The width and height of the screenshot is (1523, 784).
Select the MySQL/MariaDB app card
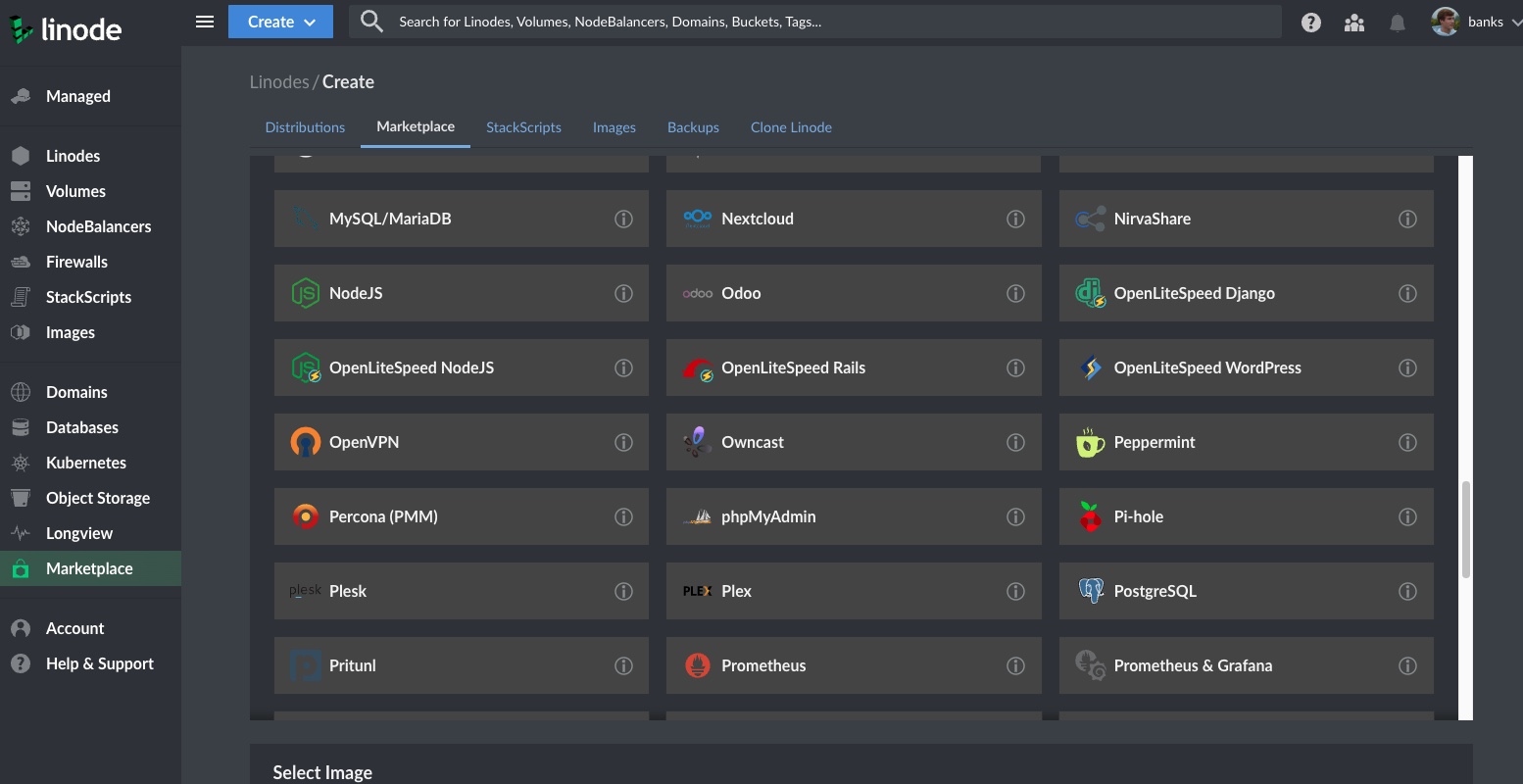pos(462,219)
